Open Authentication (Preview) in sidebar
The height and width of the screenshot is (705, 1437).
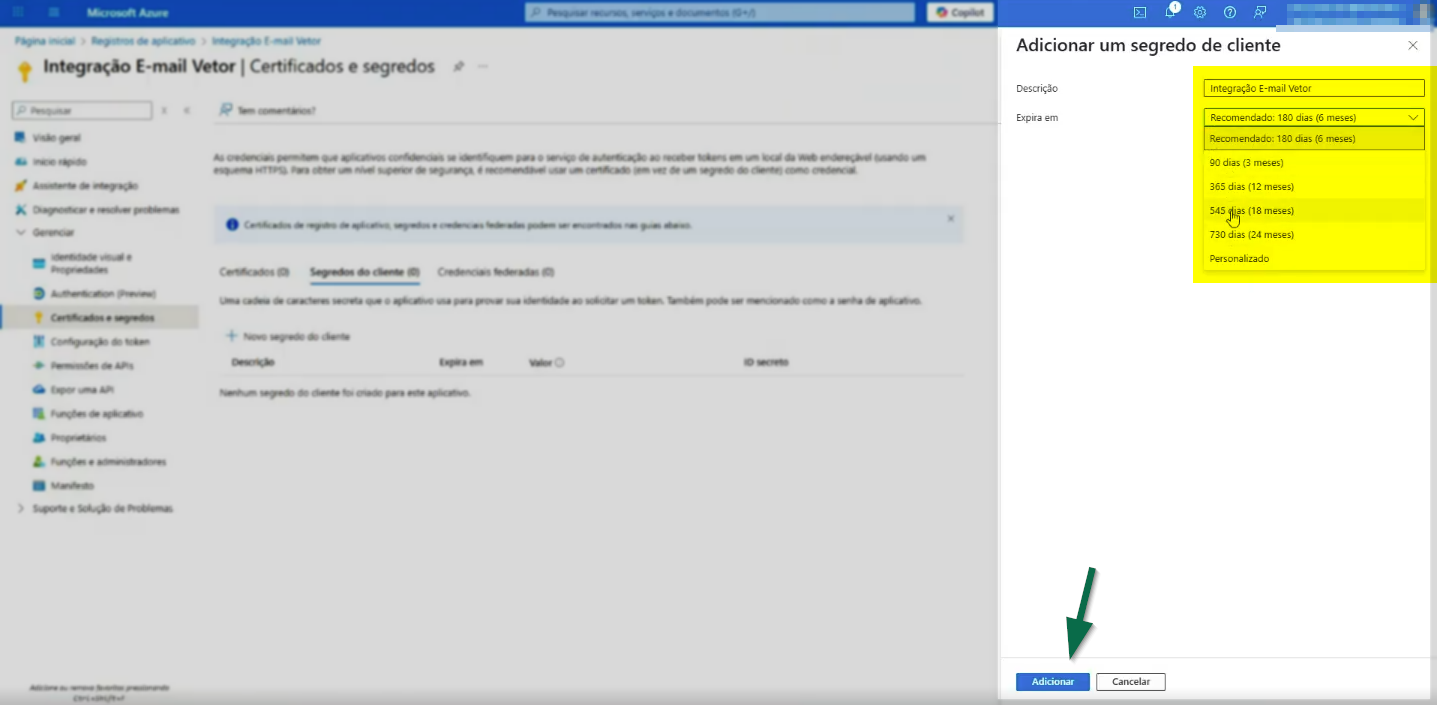(x=104, y=294)
